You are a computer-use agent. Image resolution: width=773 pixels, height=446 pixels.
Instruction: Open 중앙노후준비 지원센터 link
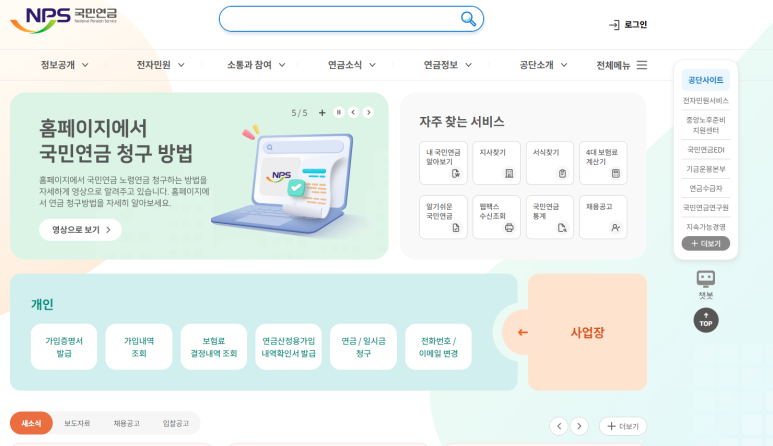point(705,125)
